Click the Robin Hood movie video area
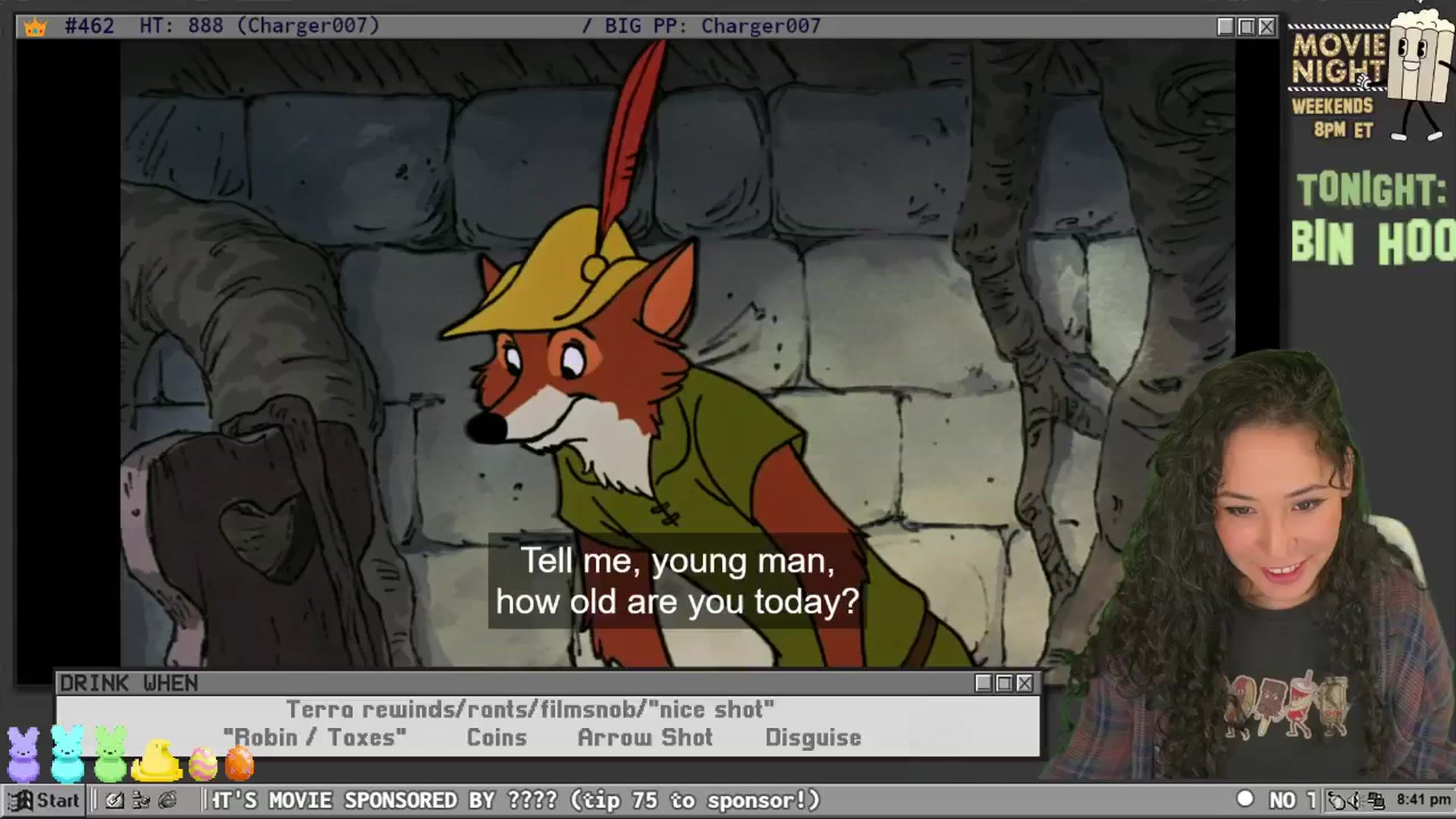Viewport: 1456px width, 819px height. 677,353
